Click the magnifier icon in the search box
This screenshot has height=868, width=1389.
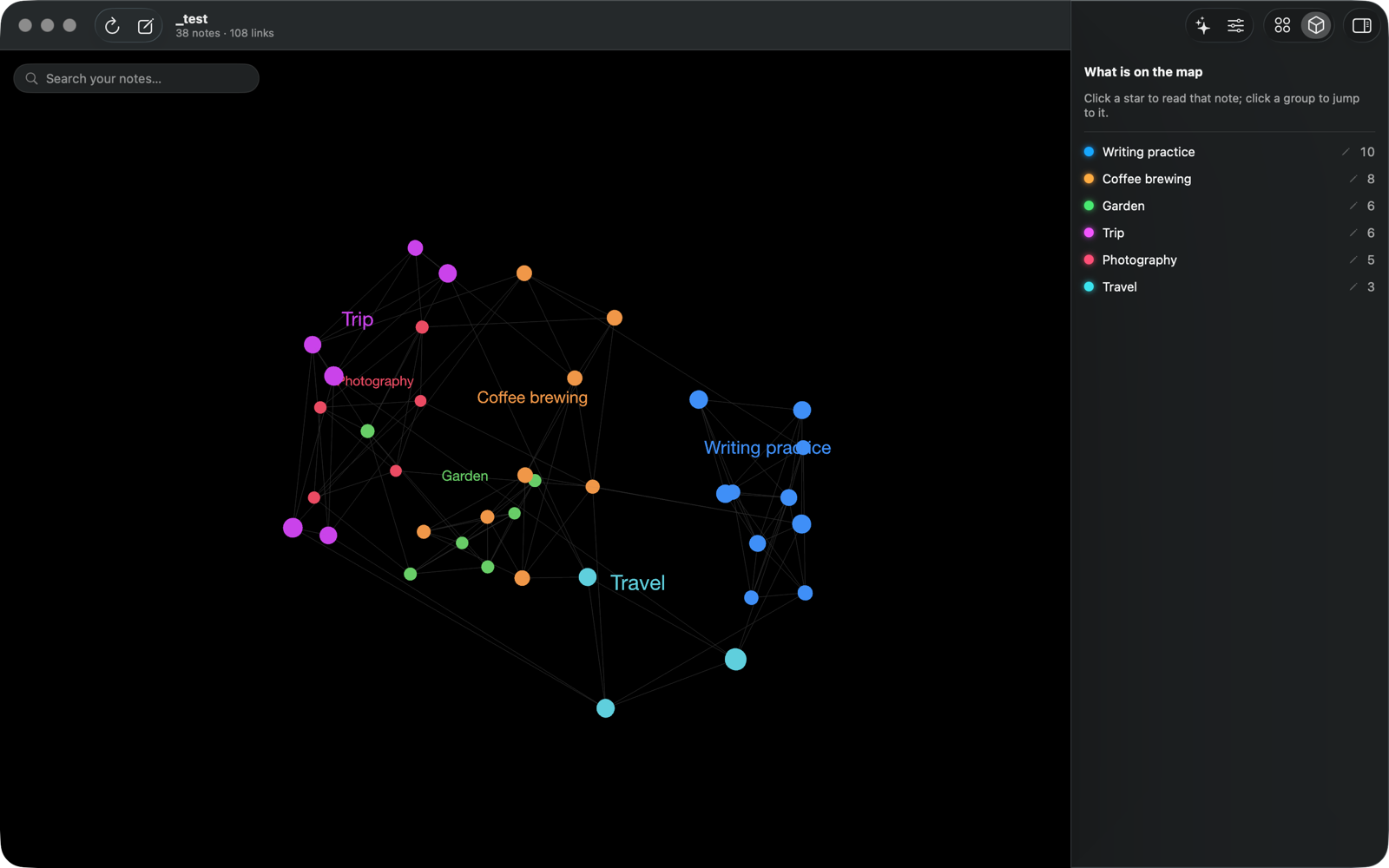[x=32, y=78]
